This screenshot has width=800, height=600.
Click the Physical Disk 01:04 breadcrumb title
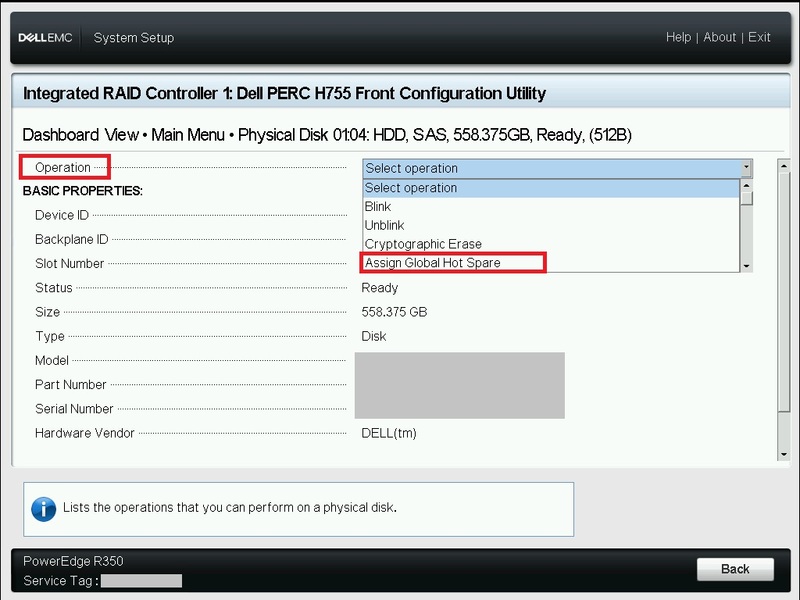click(435, 135)
